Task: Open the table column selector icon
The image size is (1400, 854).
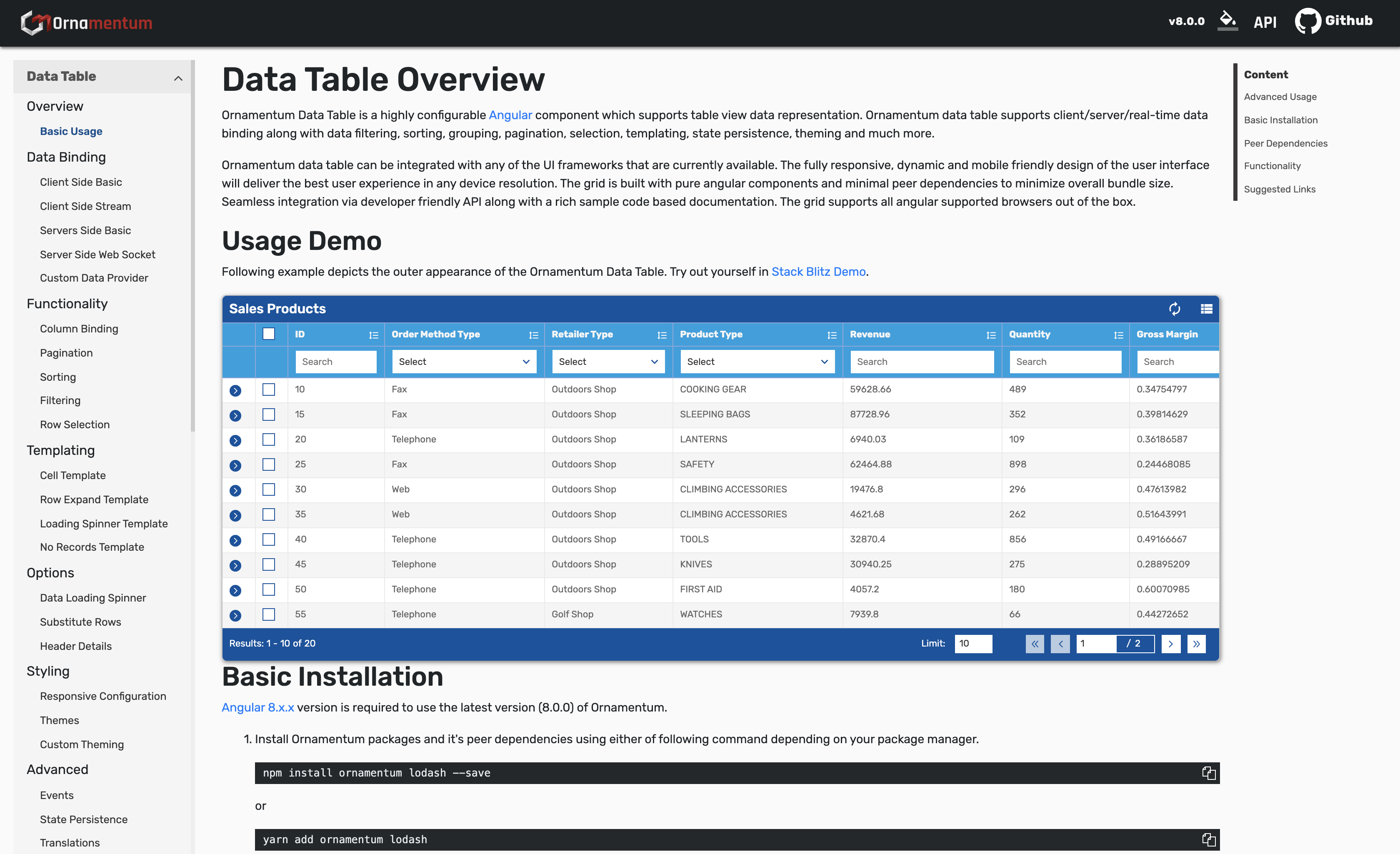Action: [1206, 309]
